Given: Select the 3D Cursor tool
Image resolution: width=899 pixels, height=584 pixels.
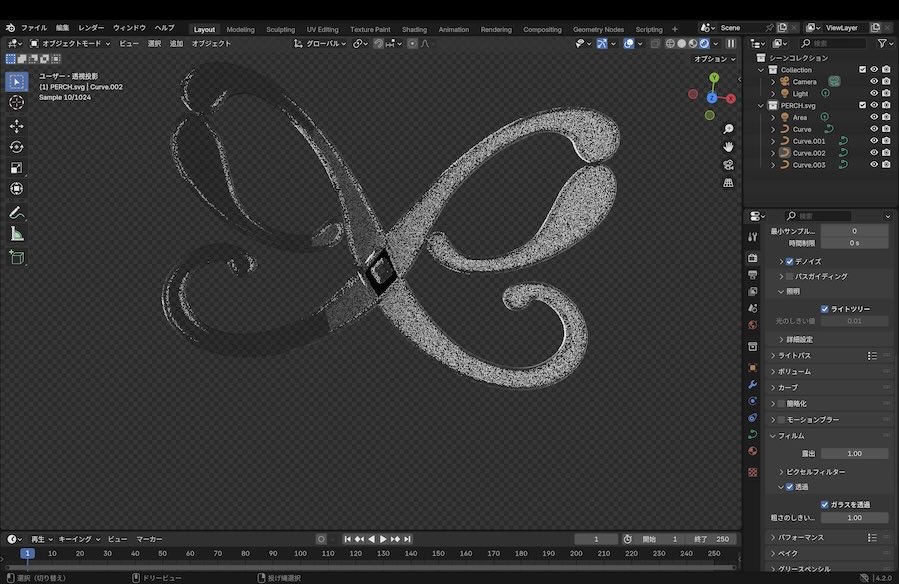Looking at the screenshot, I should pyautogui.click(x=16, y=103).
